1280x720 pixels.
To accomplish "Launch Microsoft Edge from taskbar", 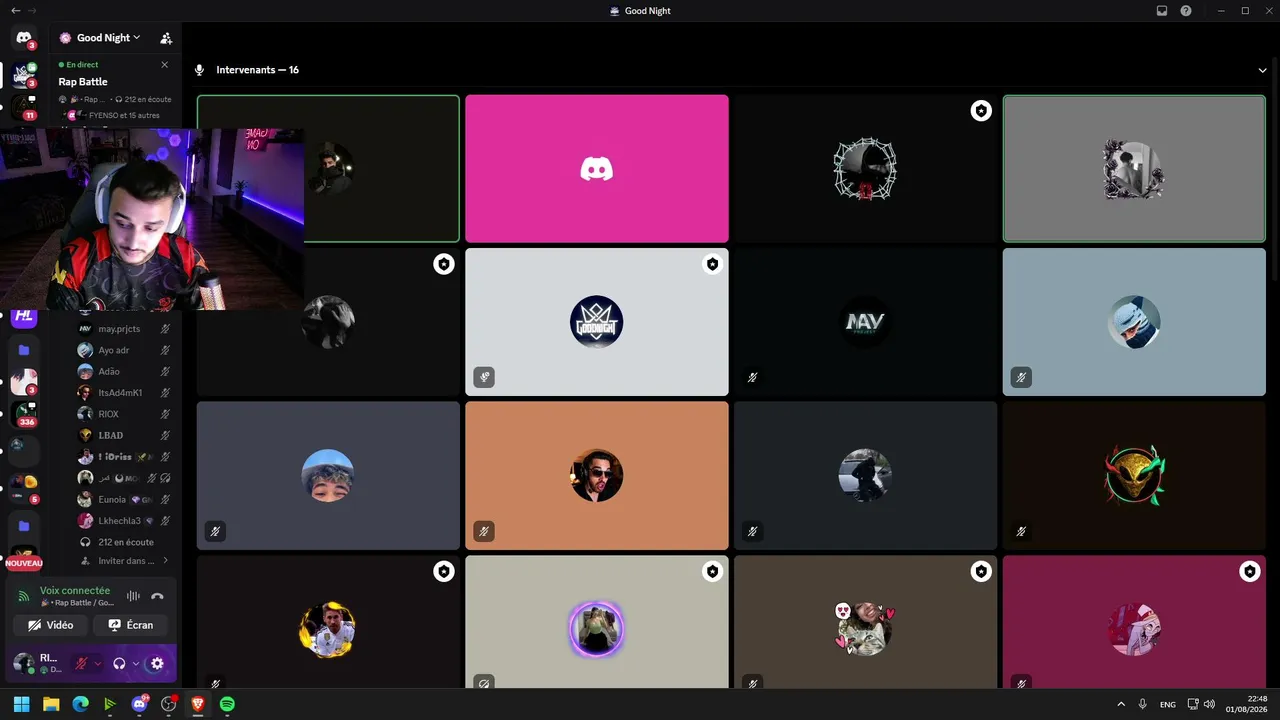I will tap(80, 704).
